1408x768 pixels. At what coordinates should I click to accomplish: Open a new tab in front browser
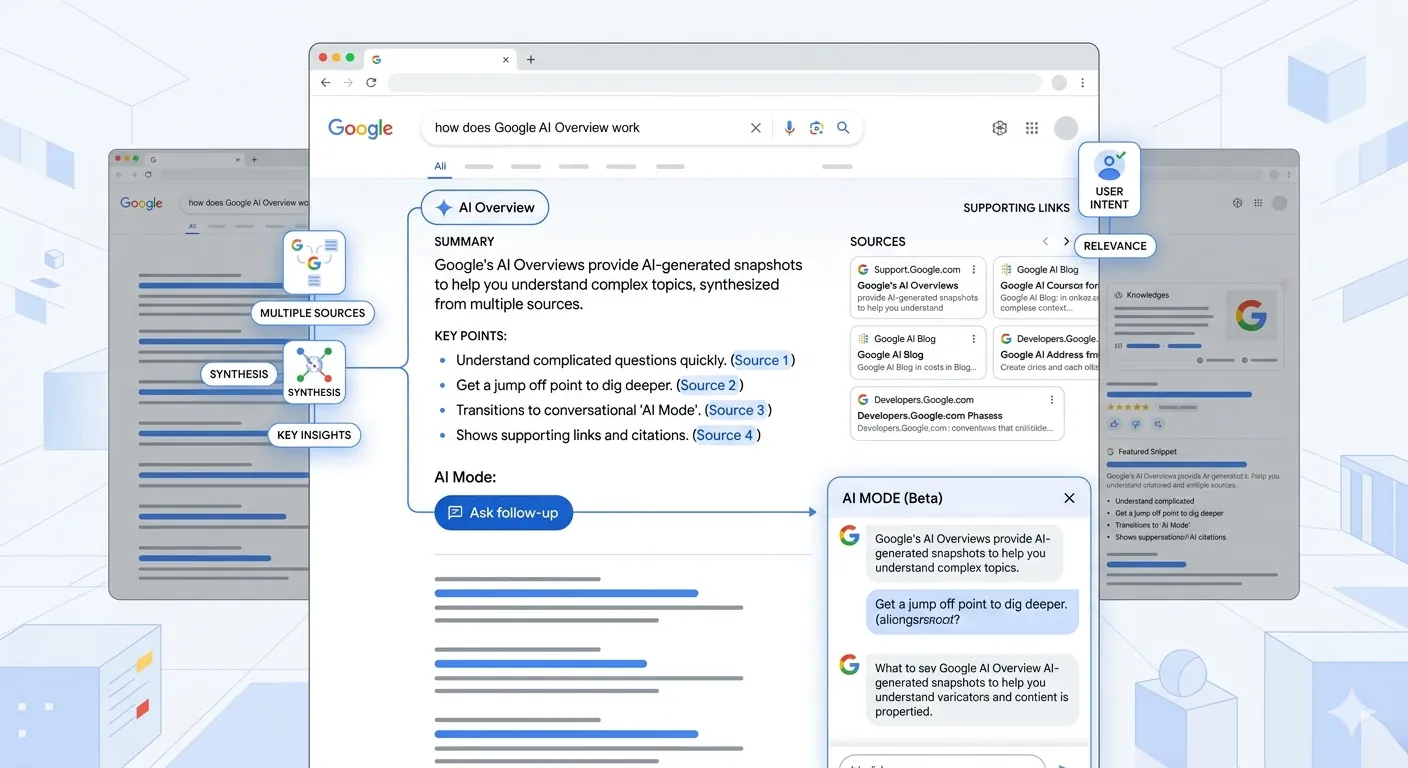tap(531, 60)
